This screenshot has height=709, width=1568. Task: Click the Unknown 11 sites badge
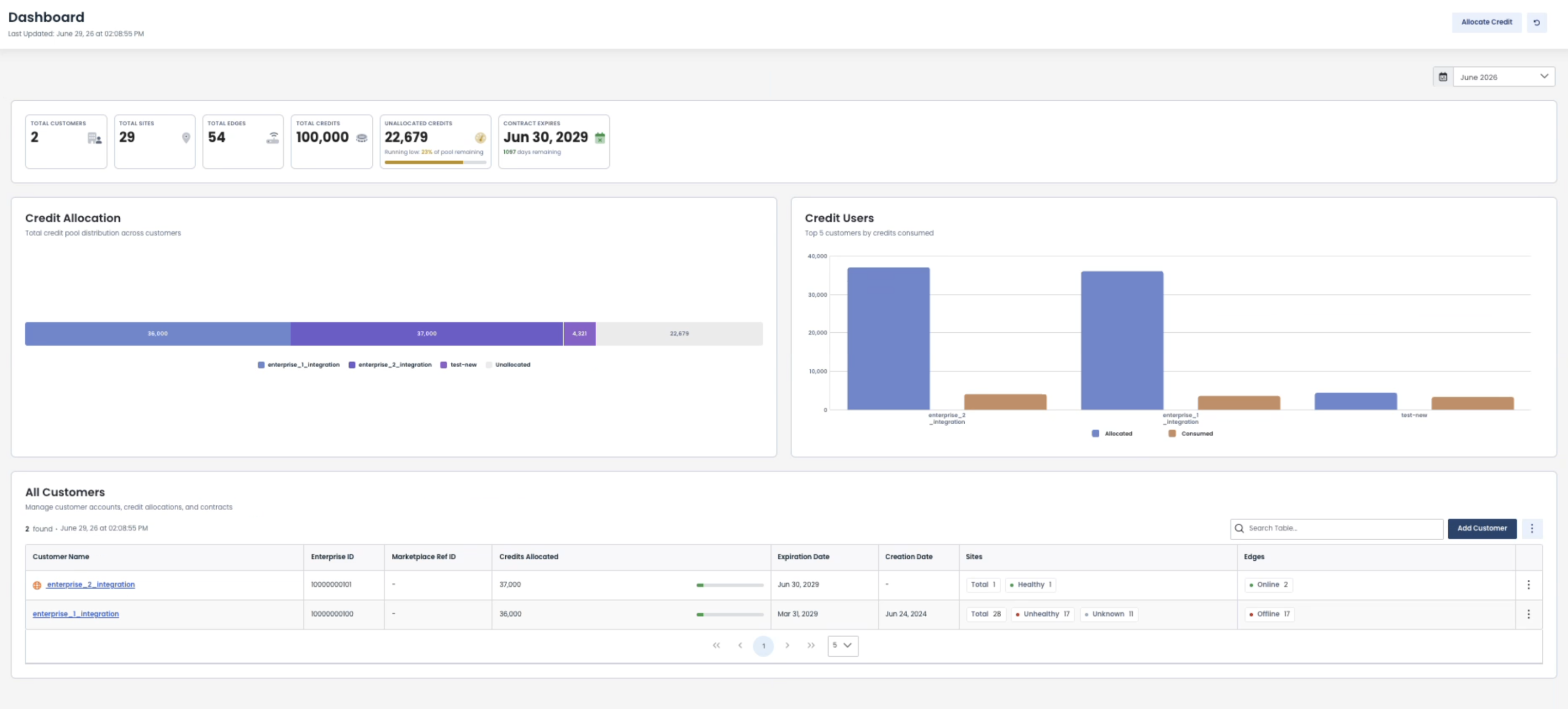coord(1109,614)
